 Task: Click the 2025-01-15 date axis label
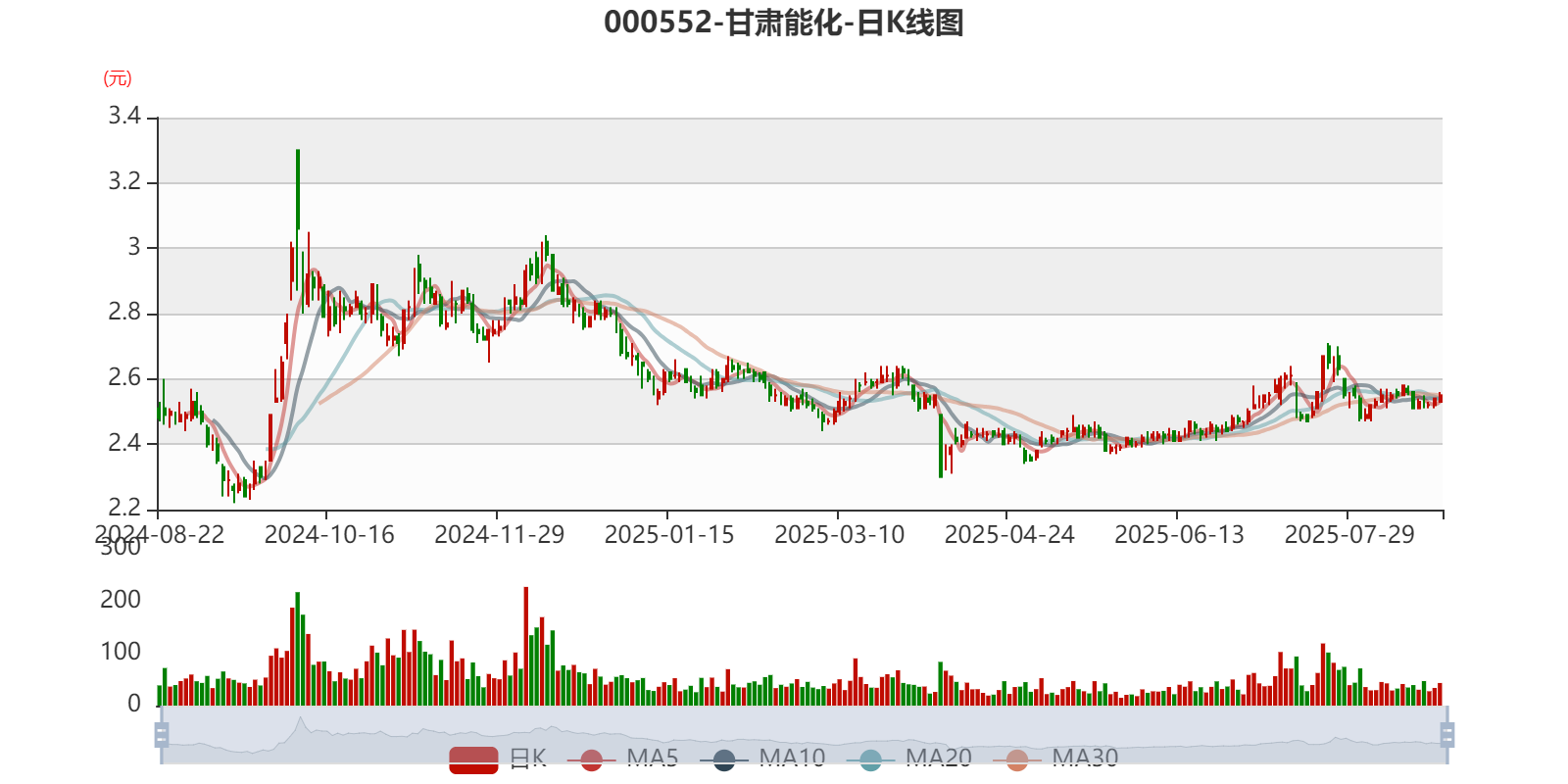click(669, 535)
